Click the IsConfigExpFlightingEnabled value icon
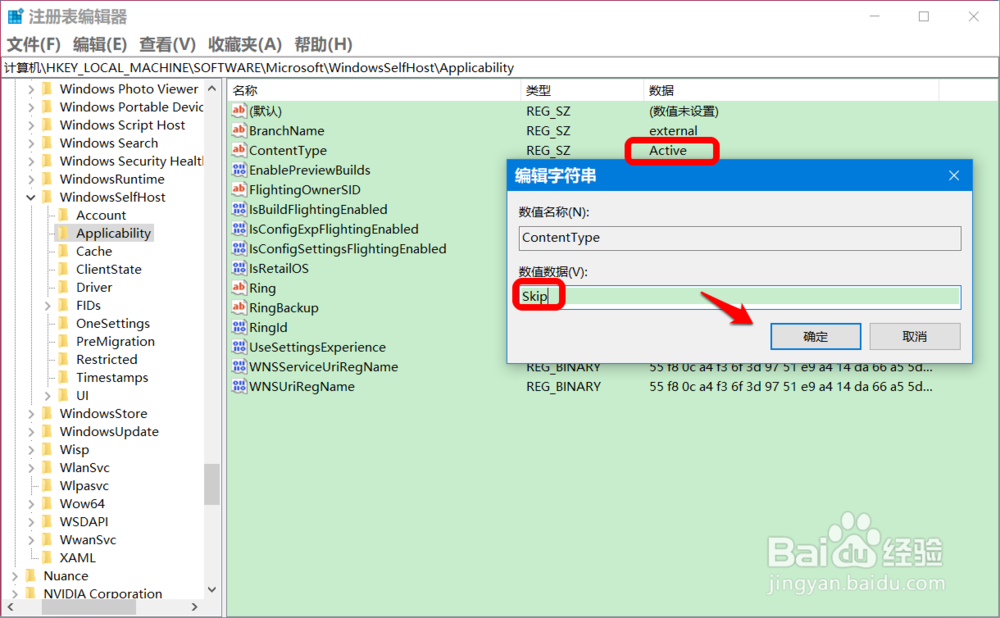Viewport: 1000px width, 618px height. tap(239, 229)
